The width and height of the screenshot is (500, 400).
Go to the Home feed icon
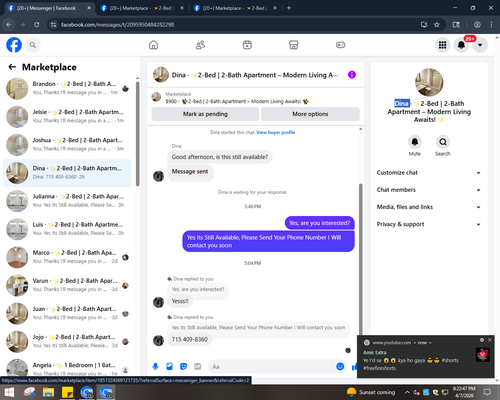[153, 45]
